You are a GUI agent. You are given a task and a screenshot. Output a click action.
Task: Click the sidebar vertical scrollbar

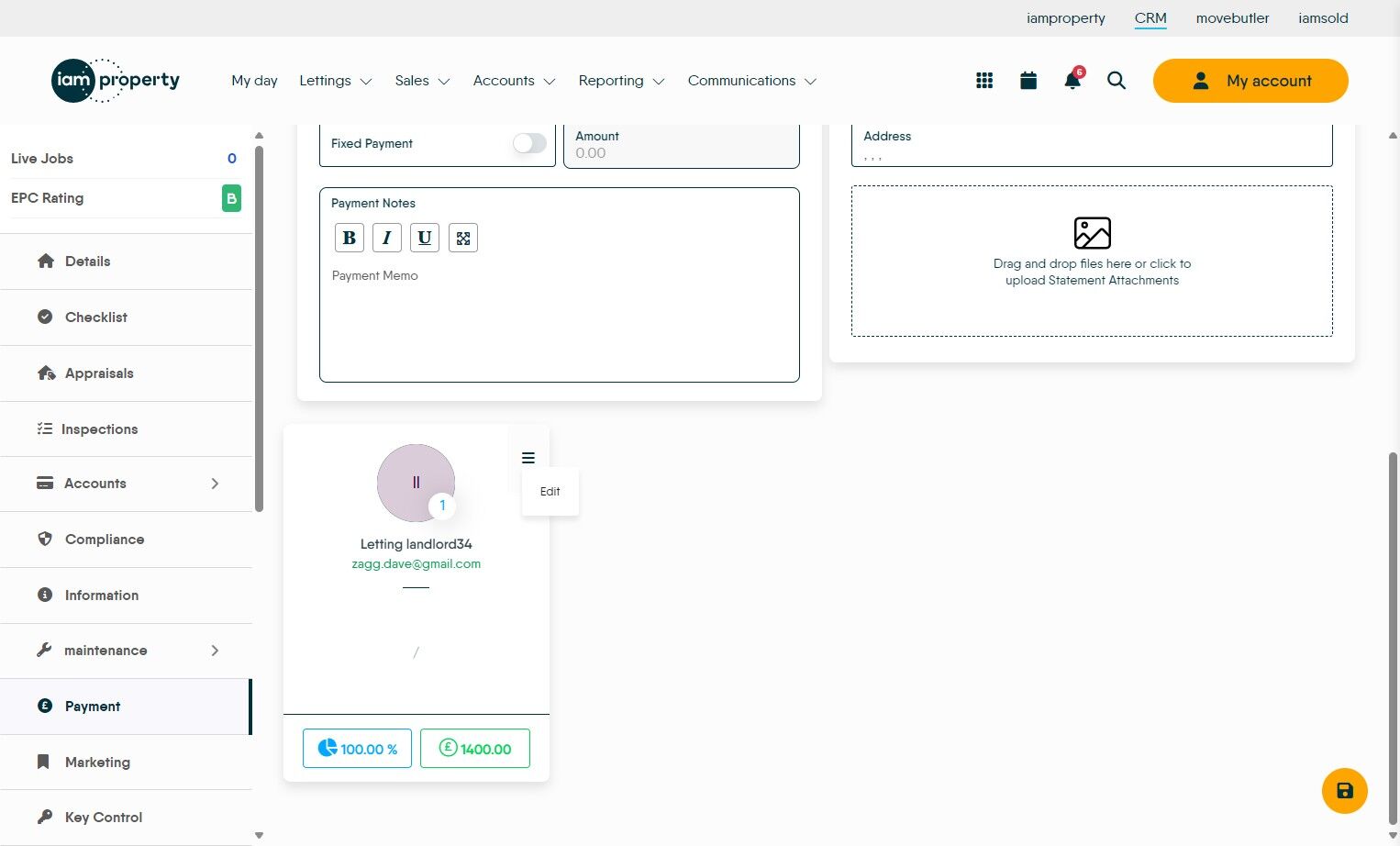click(x=259, y=328)
